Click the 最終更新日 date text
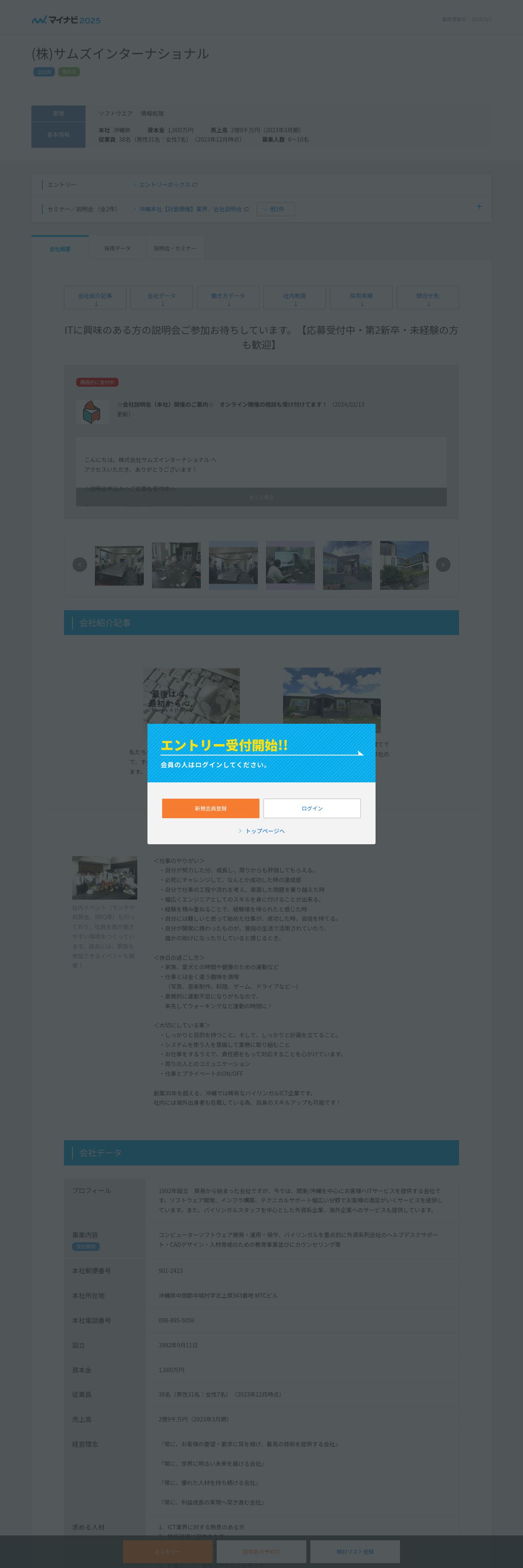The width and height of the screenshot is (523, 1568). [x=466, y=20]
